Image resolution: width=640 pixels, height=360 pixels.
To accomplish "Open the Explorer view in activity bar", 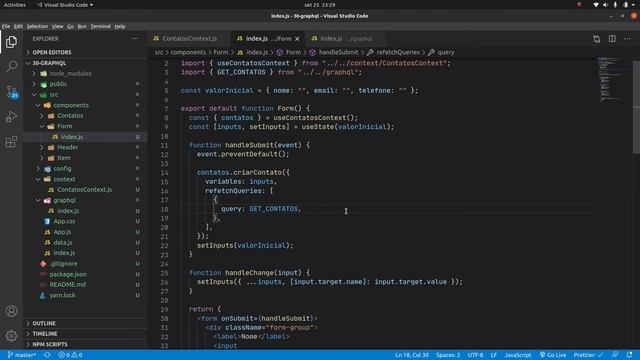I will coord(11,42).
